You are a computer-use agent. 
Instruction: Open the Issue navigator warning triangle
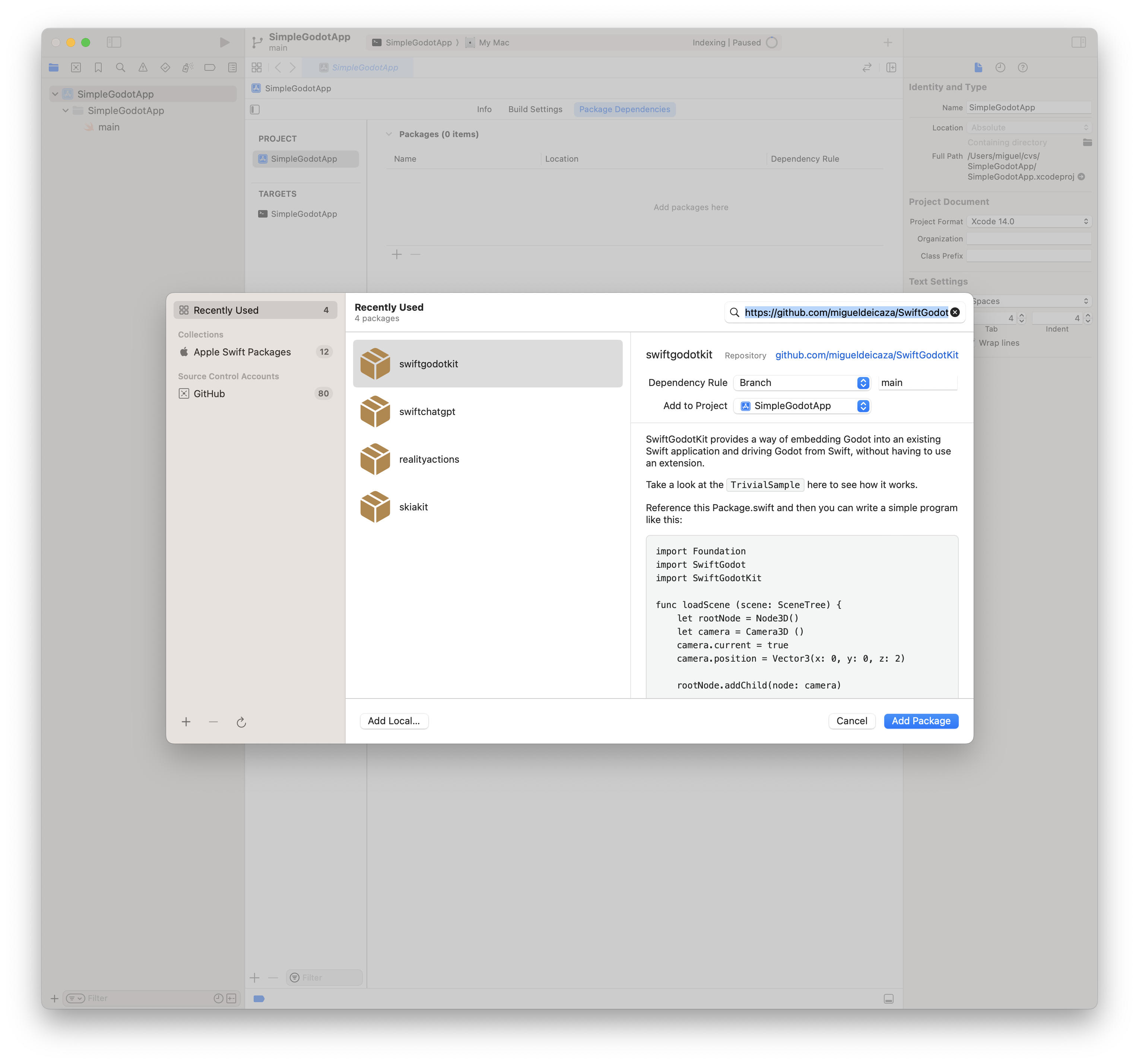(x=143, y=67)
